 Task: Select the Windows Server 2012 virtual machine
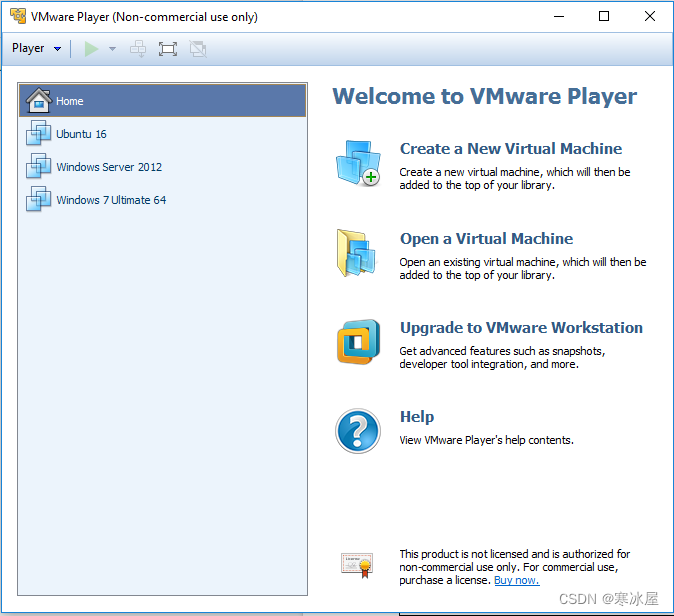click(x=162, y=167)
